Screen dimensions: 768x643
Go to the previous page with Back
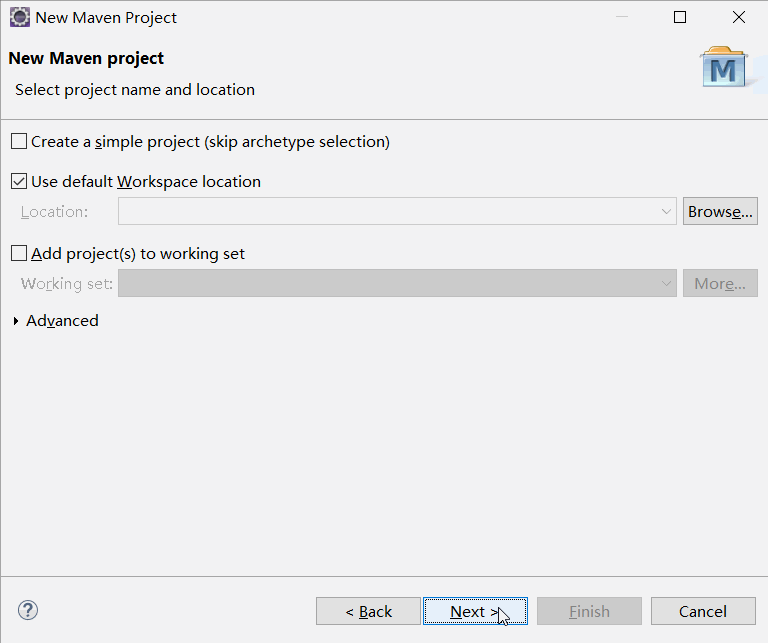point(368,611)
